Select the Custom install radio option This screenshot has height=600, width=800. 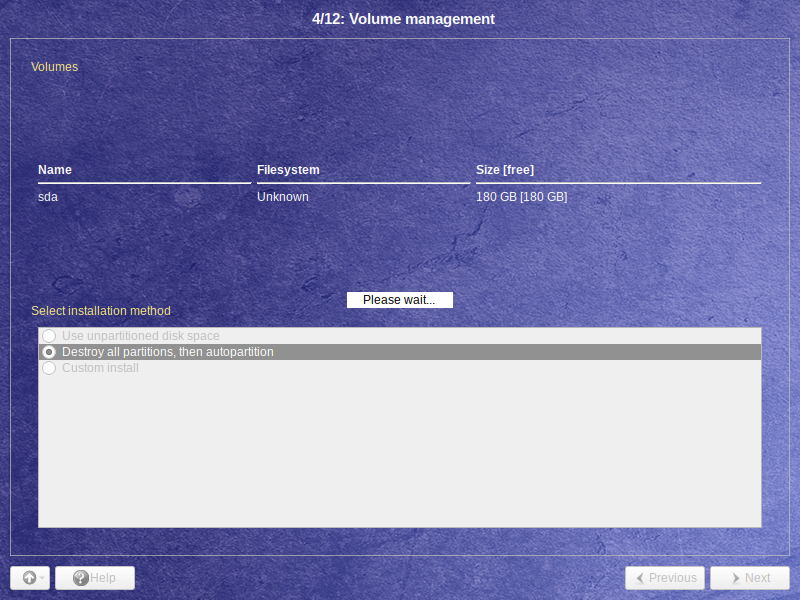(x=399, y=368)
